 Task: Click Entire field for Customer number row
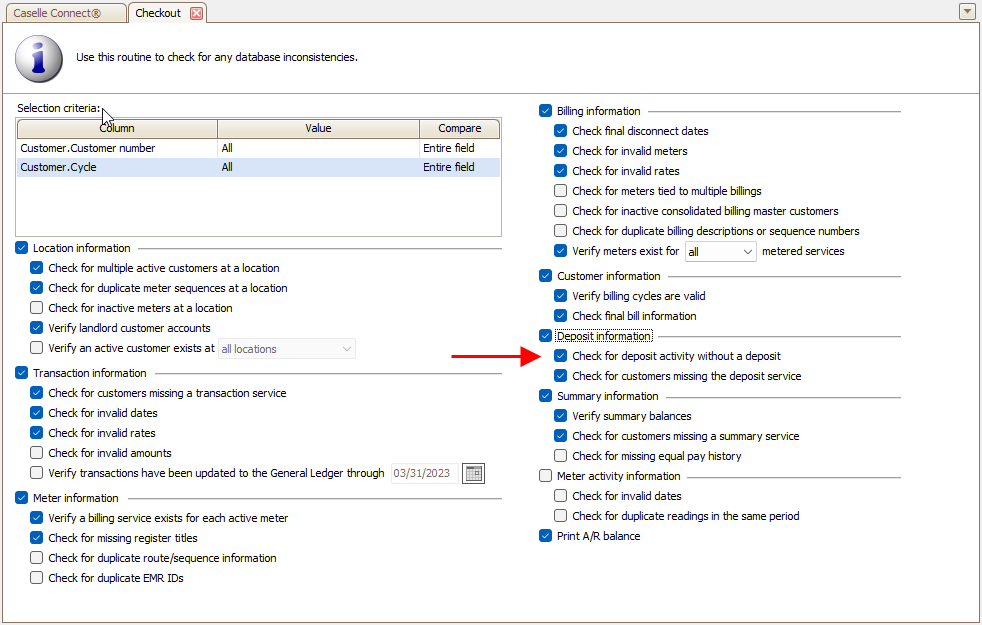pos(460,148)
